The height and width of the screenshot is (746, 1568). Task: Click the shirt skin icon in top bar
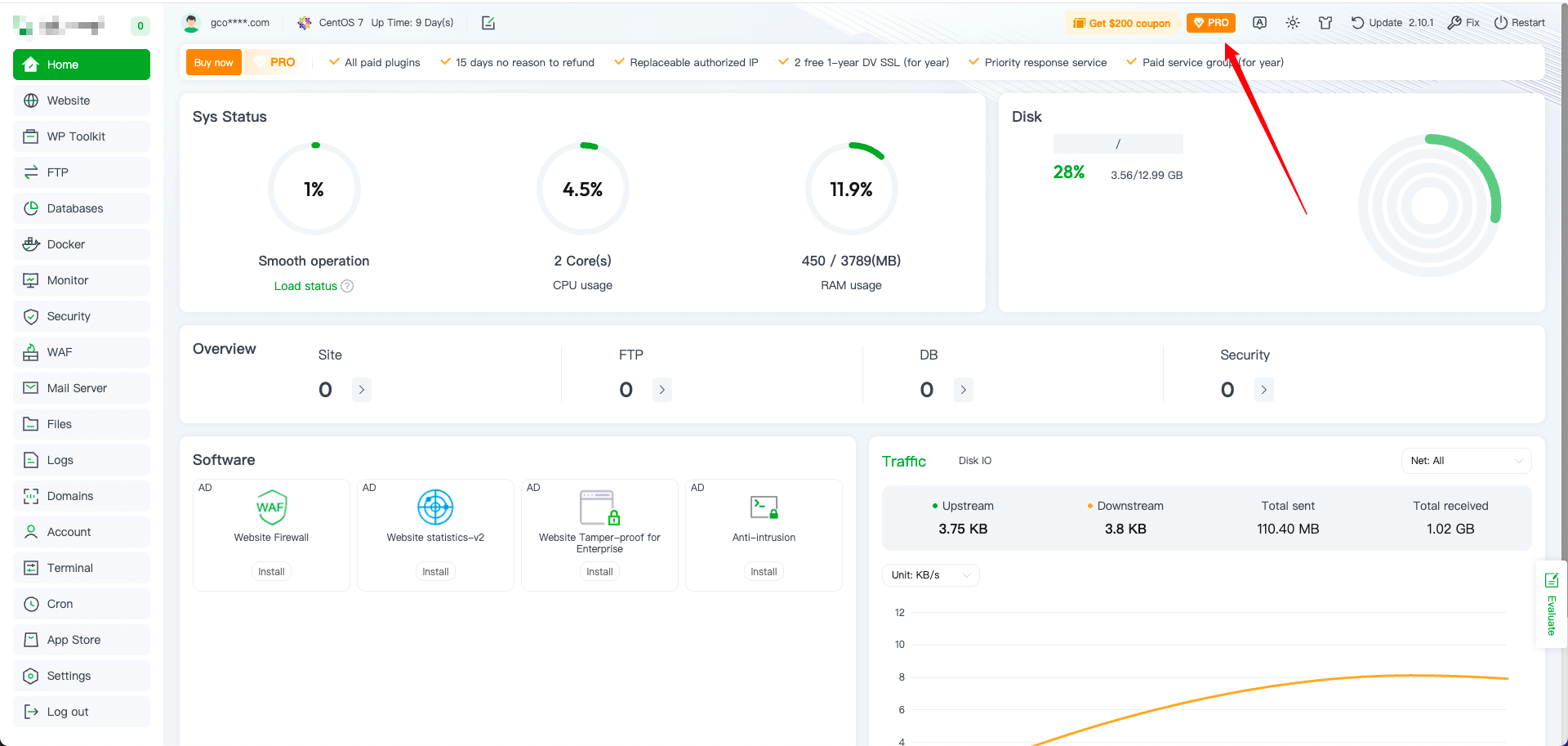tap(1325, 23)
